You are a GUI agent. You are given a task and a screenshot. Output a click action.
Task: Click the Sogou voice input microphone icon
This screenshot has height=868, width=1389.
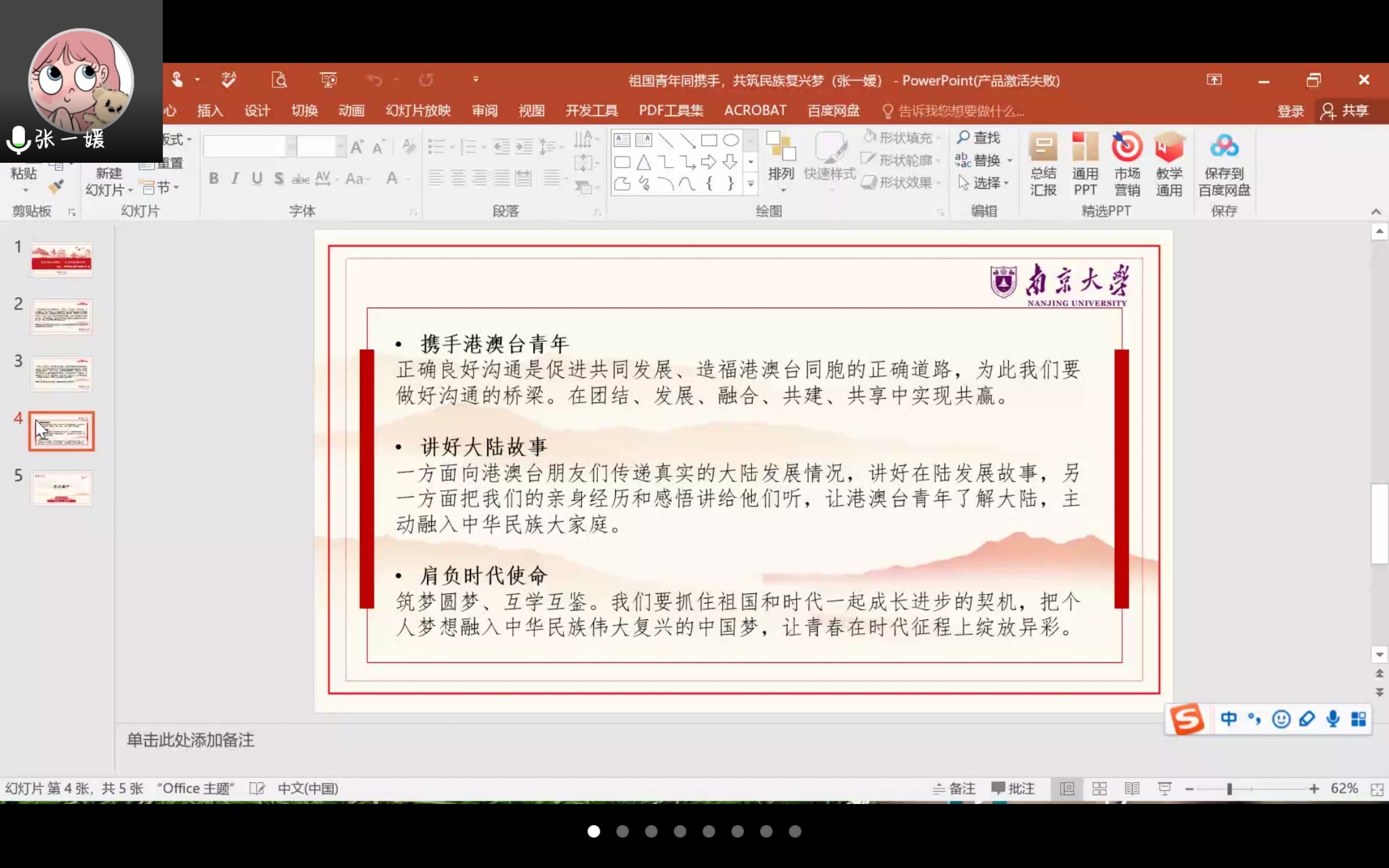pos(1332,719)
